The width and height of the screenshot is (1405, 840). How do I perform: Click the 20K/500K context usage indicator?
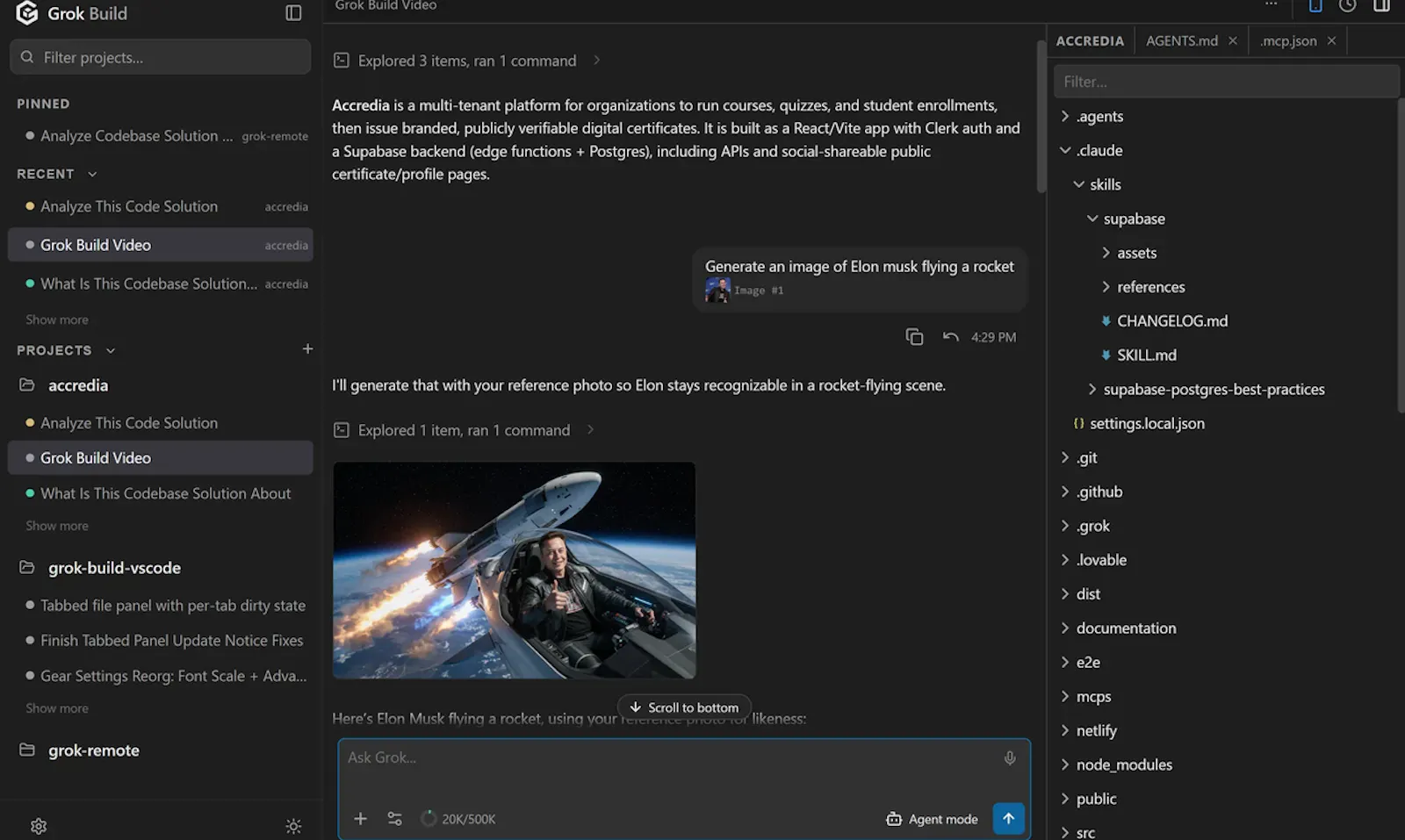click(x=458, y=819)
